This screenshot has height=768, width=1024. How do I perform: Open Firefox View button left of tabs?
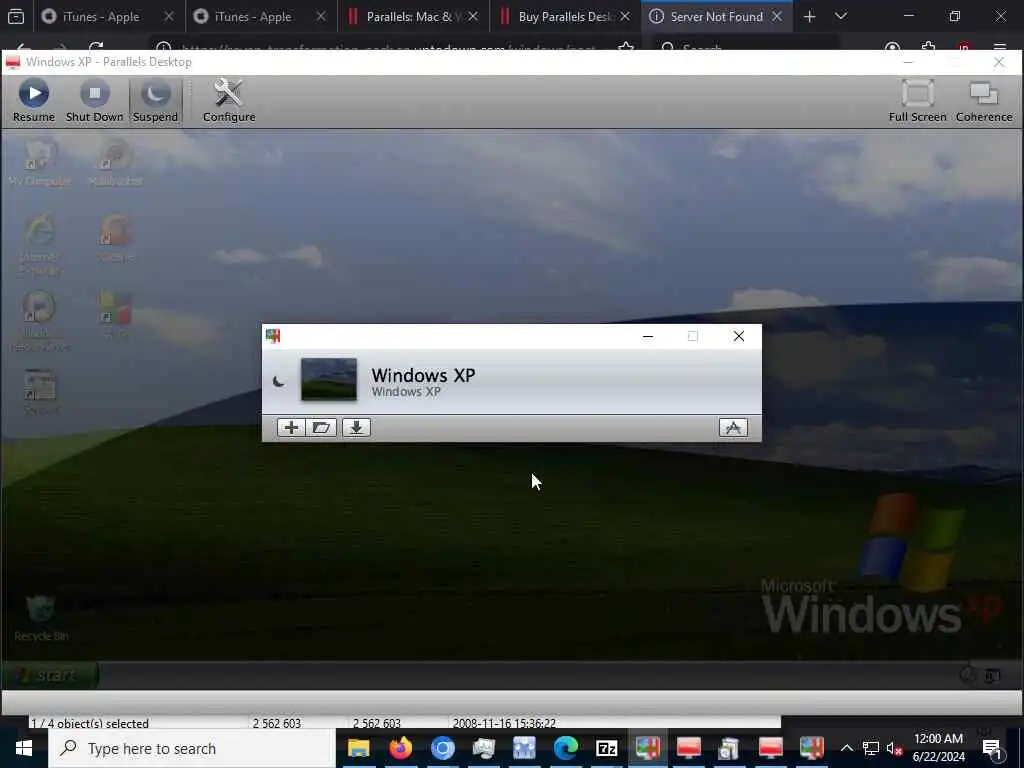tap(16, 16)
